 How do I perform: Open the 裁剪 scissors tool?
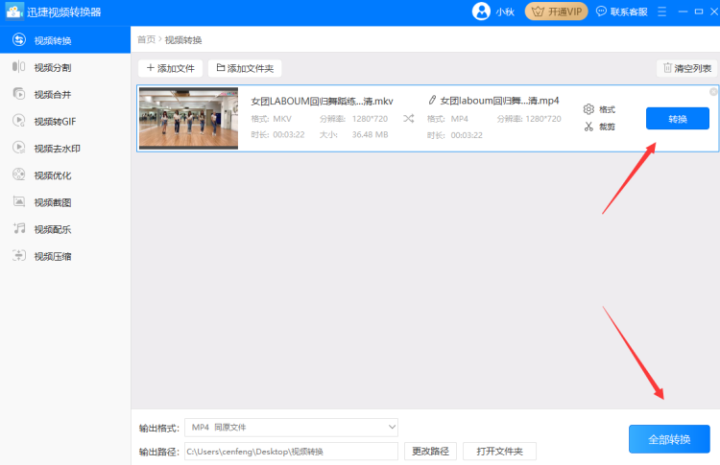coord(599,127)
